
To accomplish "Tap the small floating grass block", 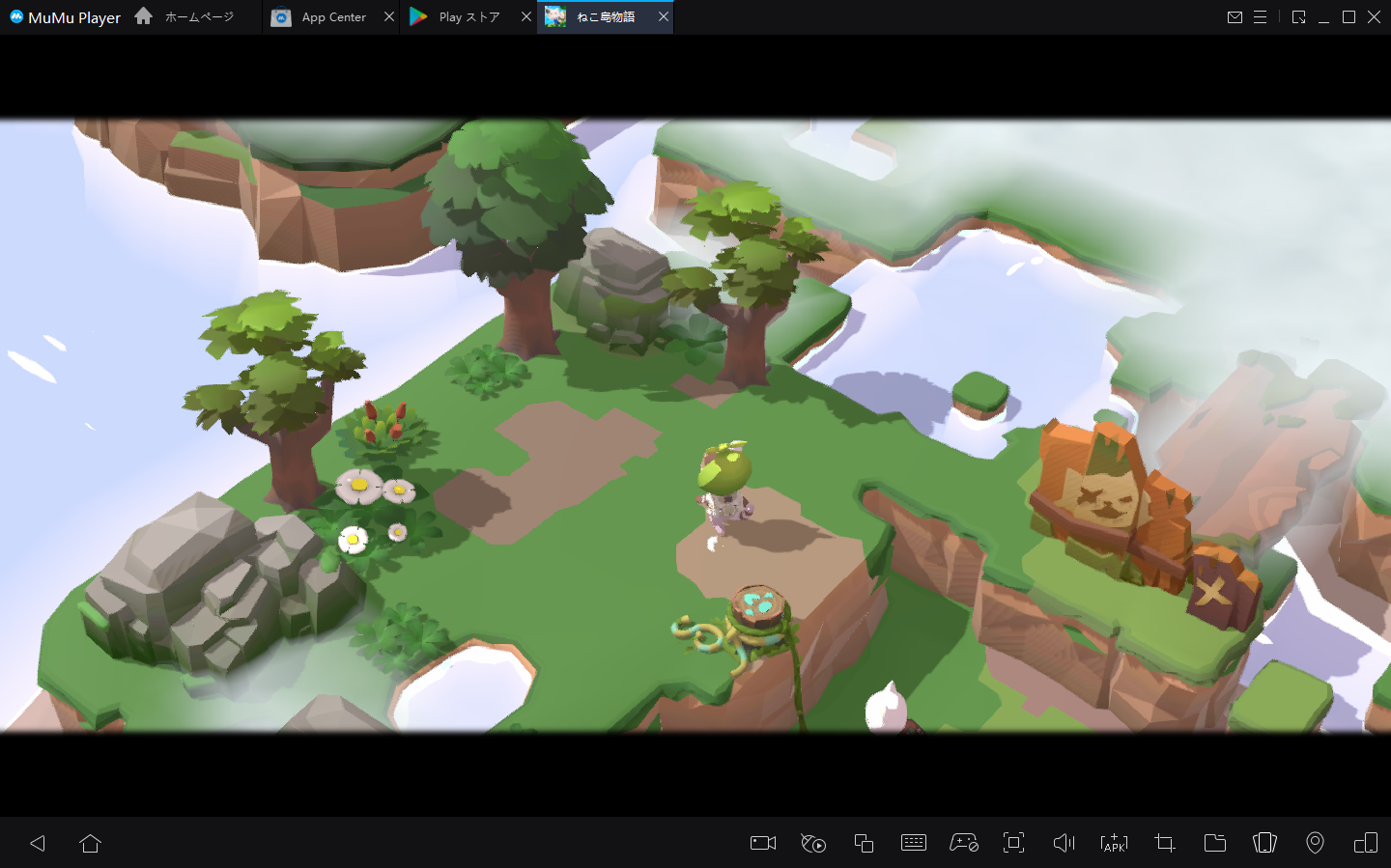I will [979, 395].
